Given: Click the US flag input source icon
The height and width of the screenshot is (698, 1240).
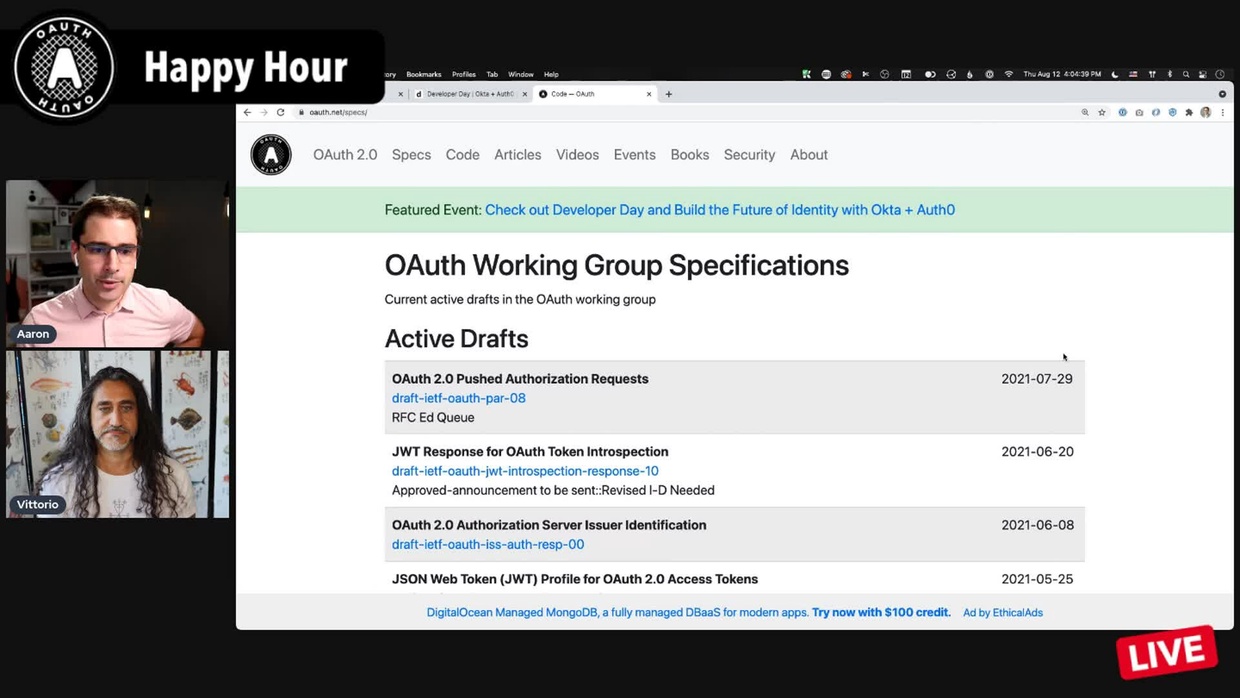Looking at the screenshot, I should (x=1133, y=74).
